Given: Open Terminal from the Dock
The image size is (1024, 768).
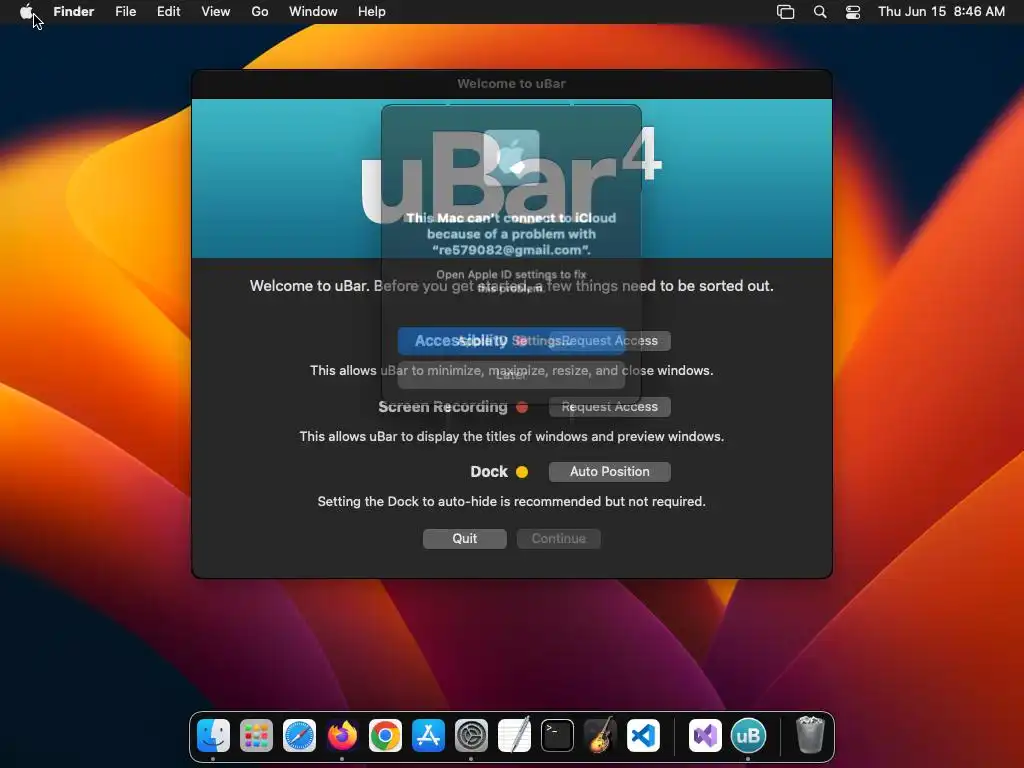Looking at the screenshot, I should click(557, 736).
